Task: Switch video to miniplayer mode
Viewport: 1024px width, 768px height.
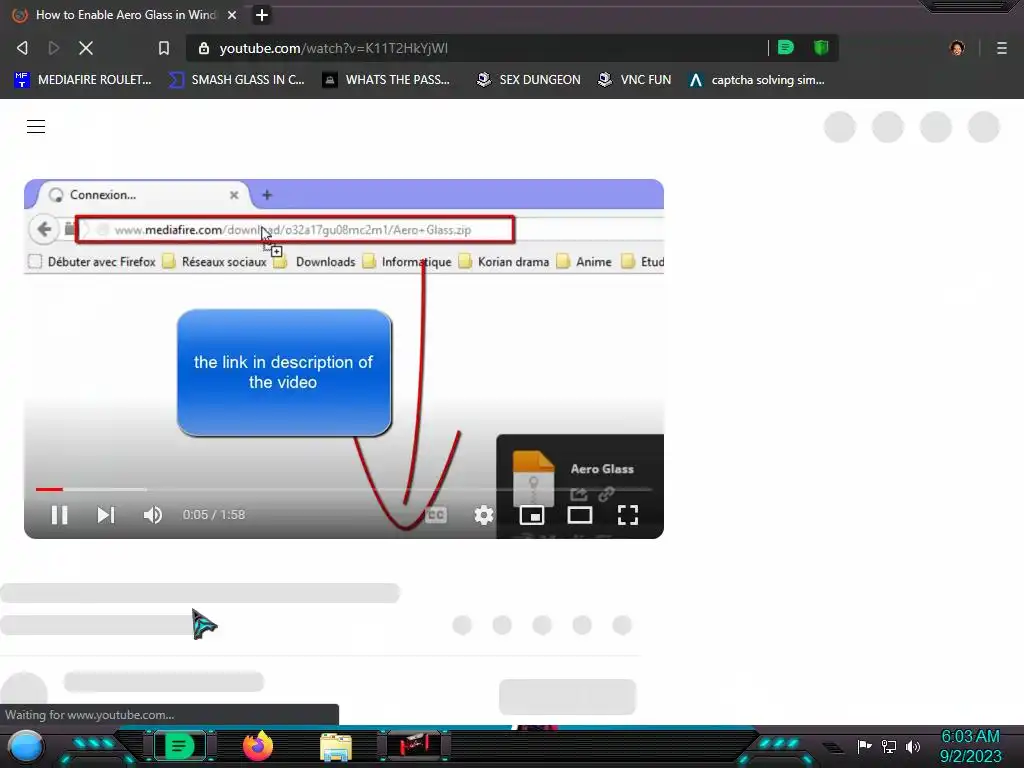Action: point(532,515)
